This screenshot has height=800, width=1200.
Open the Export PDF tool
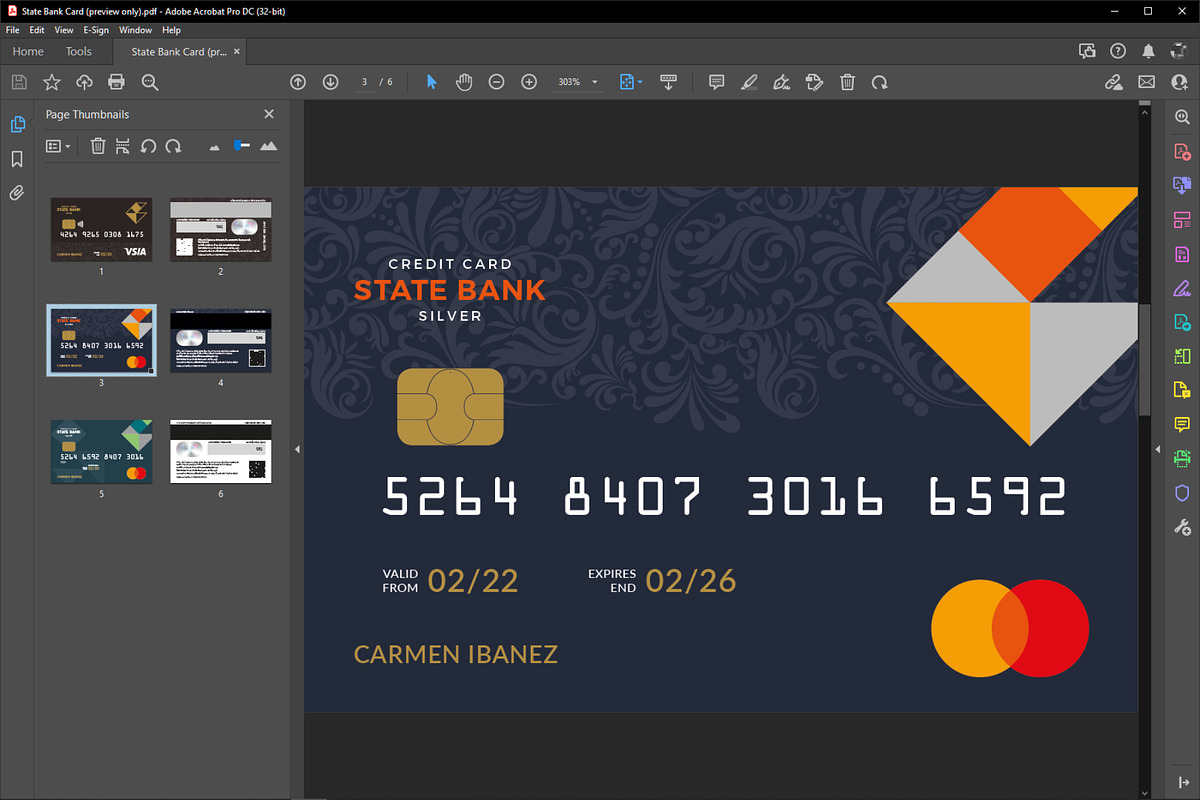pos(1182,186)
